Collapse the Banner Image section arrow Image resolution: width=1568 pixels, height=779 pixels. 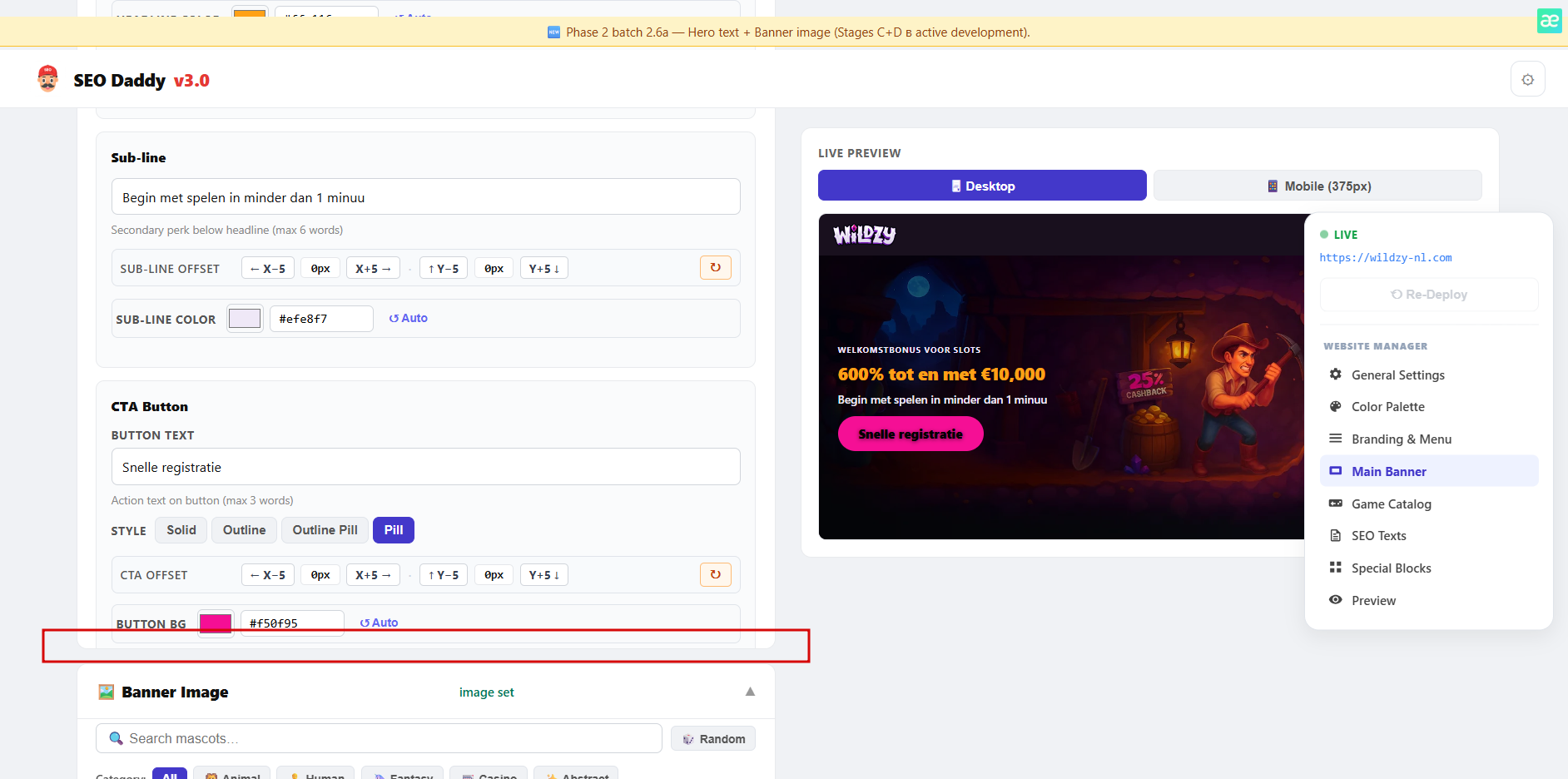750,692
